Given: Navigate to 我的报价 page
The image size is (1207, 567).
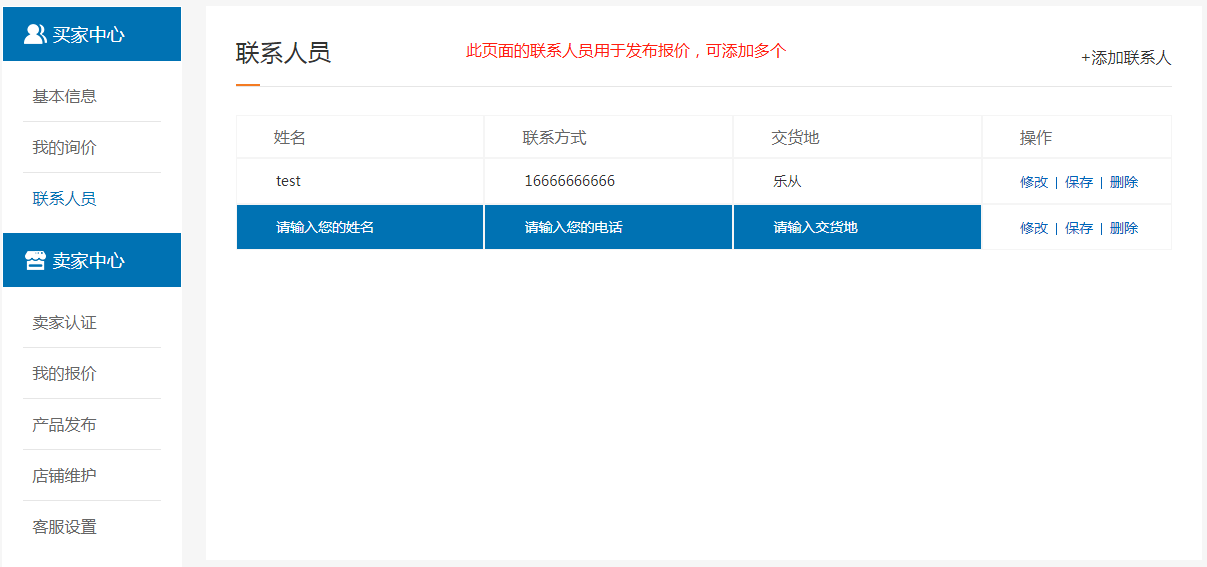Looking at the screenshot, I should pyautogui.click(x=64, y=374).
